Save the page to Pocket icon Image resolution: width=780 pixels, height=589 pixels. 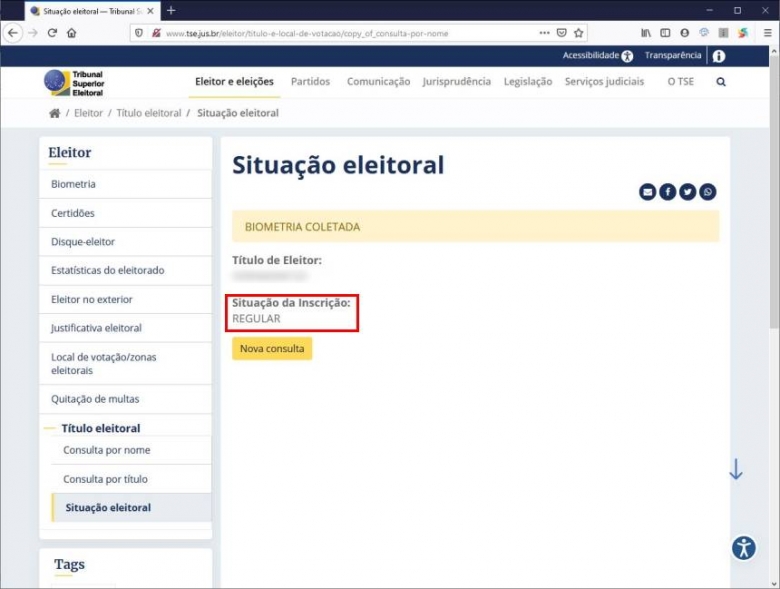[x=562, y=33]
